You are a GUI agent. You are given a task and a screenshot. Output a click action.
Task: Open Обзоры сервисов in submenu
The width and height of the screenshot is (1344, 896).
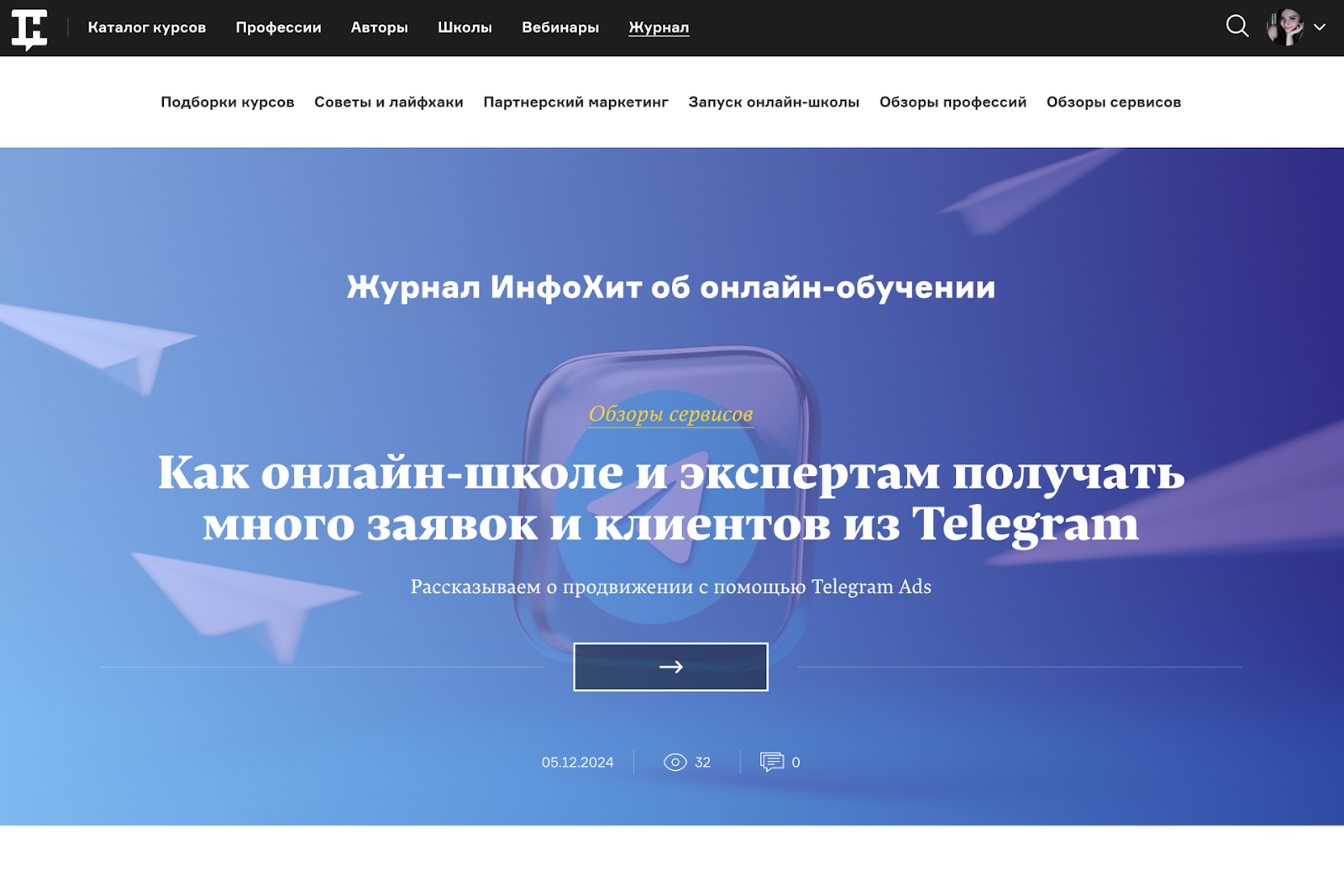coord(1113,102)
